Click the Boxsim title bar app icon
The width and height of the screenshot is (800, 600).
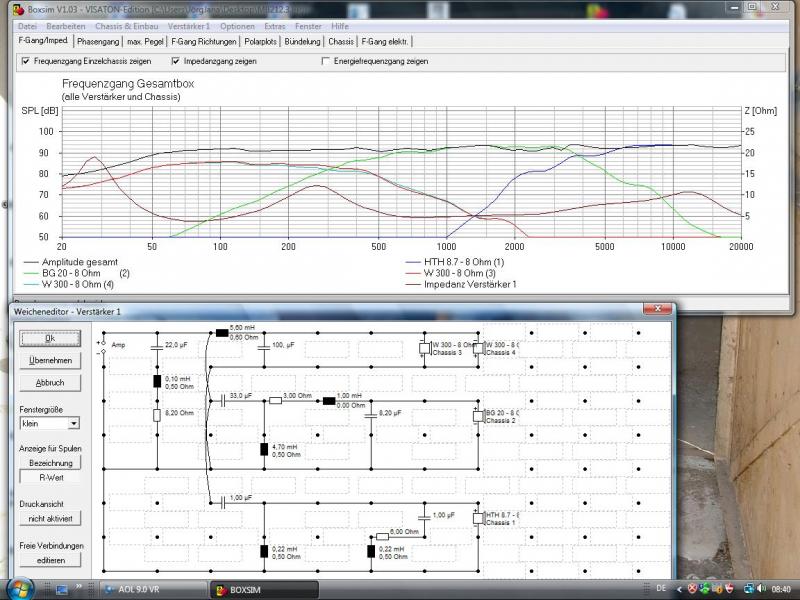(18, 9)
